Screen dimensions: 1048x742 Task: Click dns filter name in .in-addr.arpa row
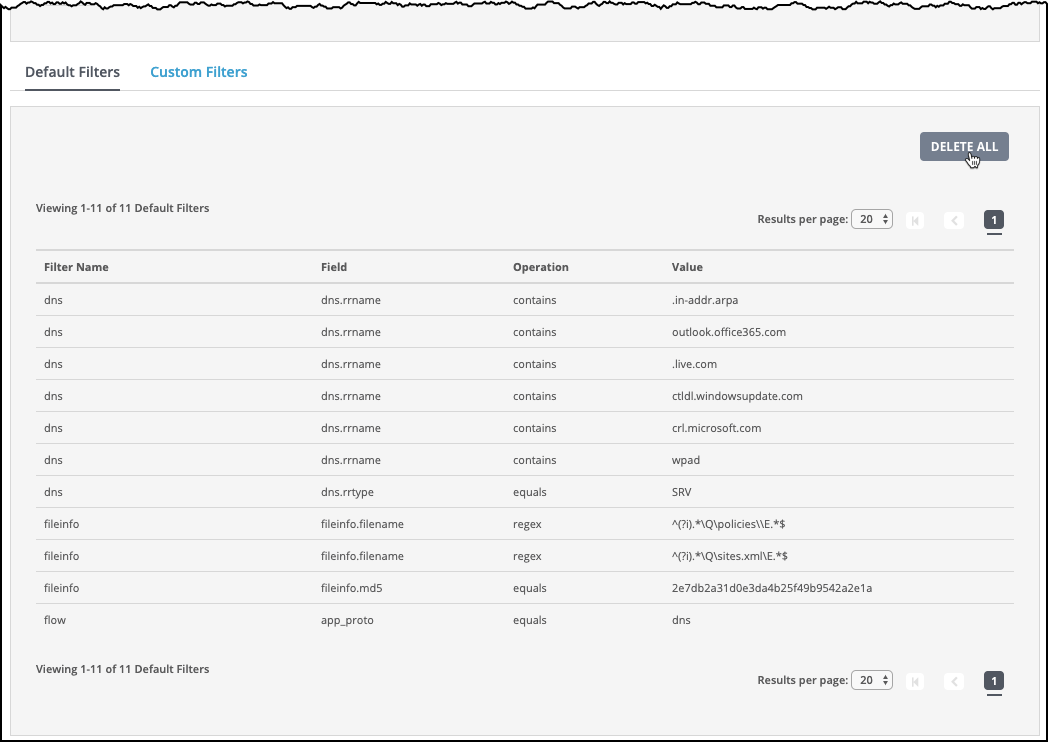[x=53, y=300]
